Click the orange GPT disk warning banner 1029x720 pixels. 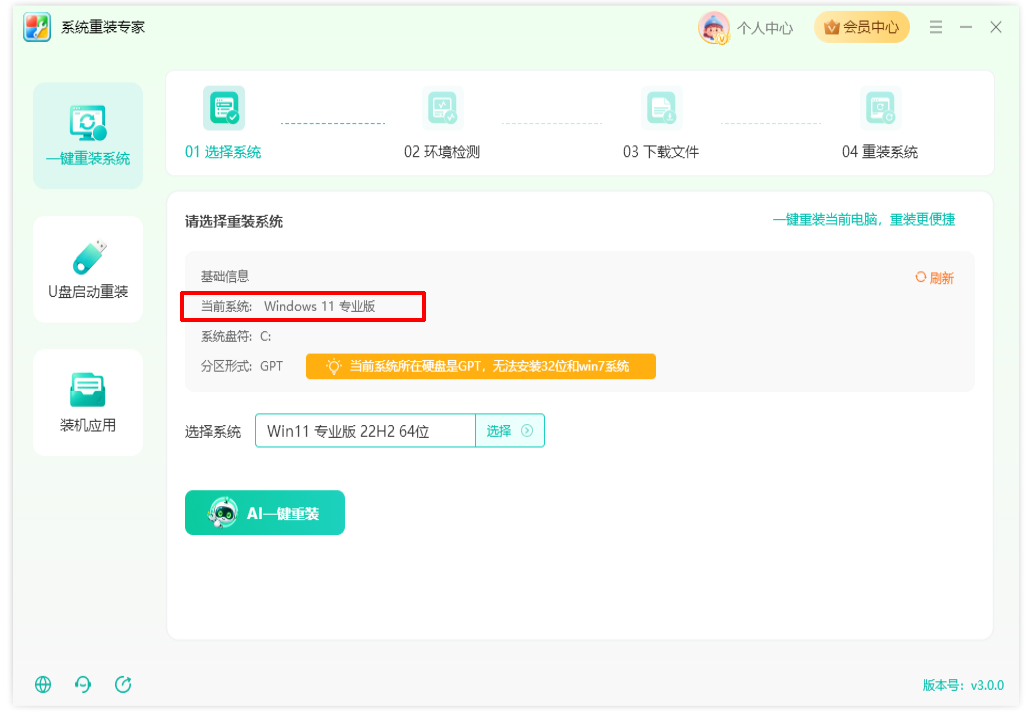480,366
